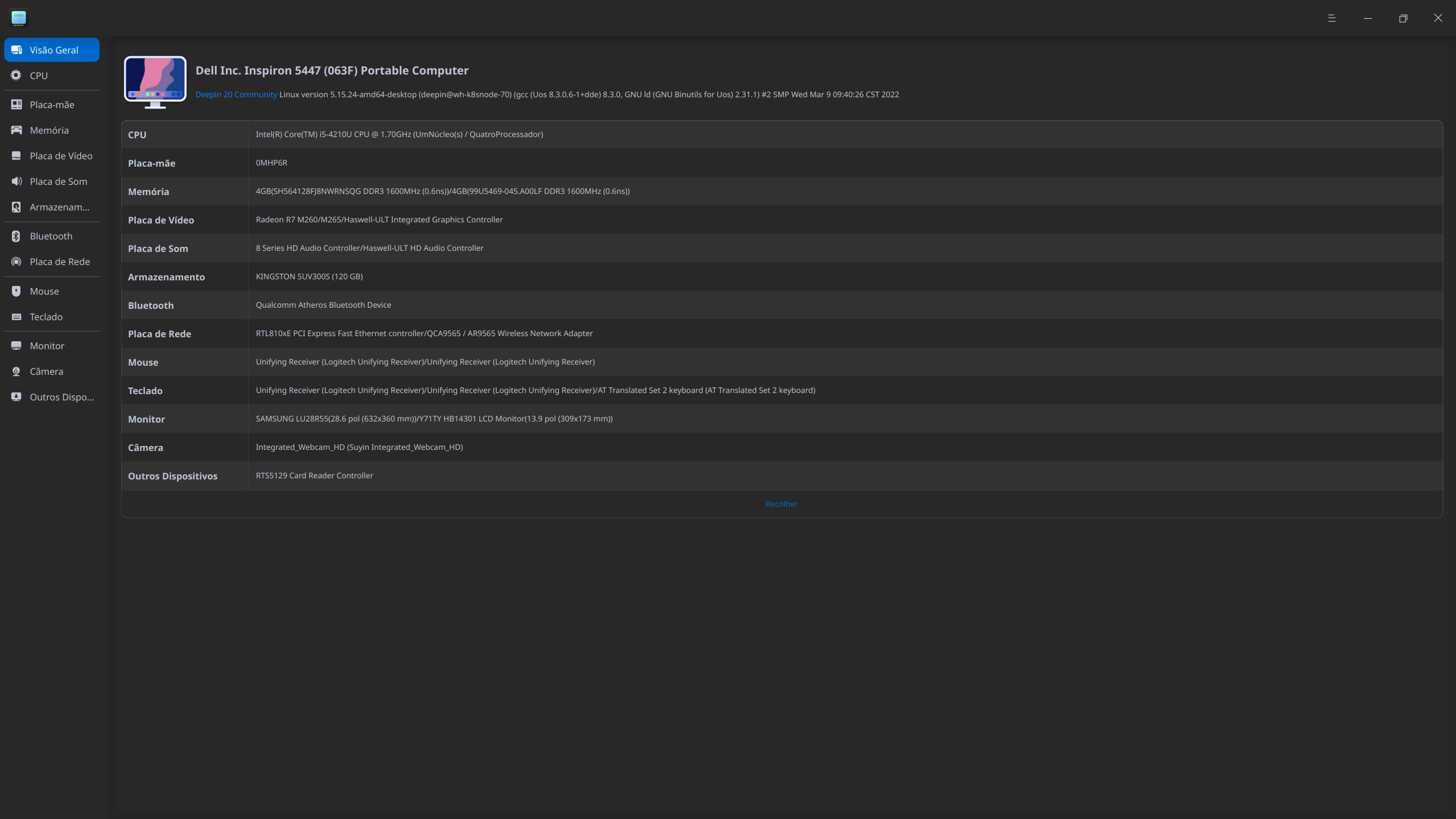Screen dimensions: 1456x819
Task: Open the hamburger main menu
Action: click(1331, 18)
